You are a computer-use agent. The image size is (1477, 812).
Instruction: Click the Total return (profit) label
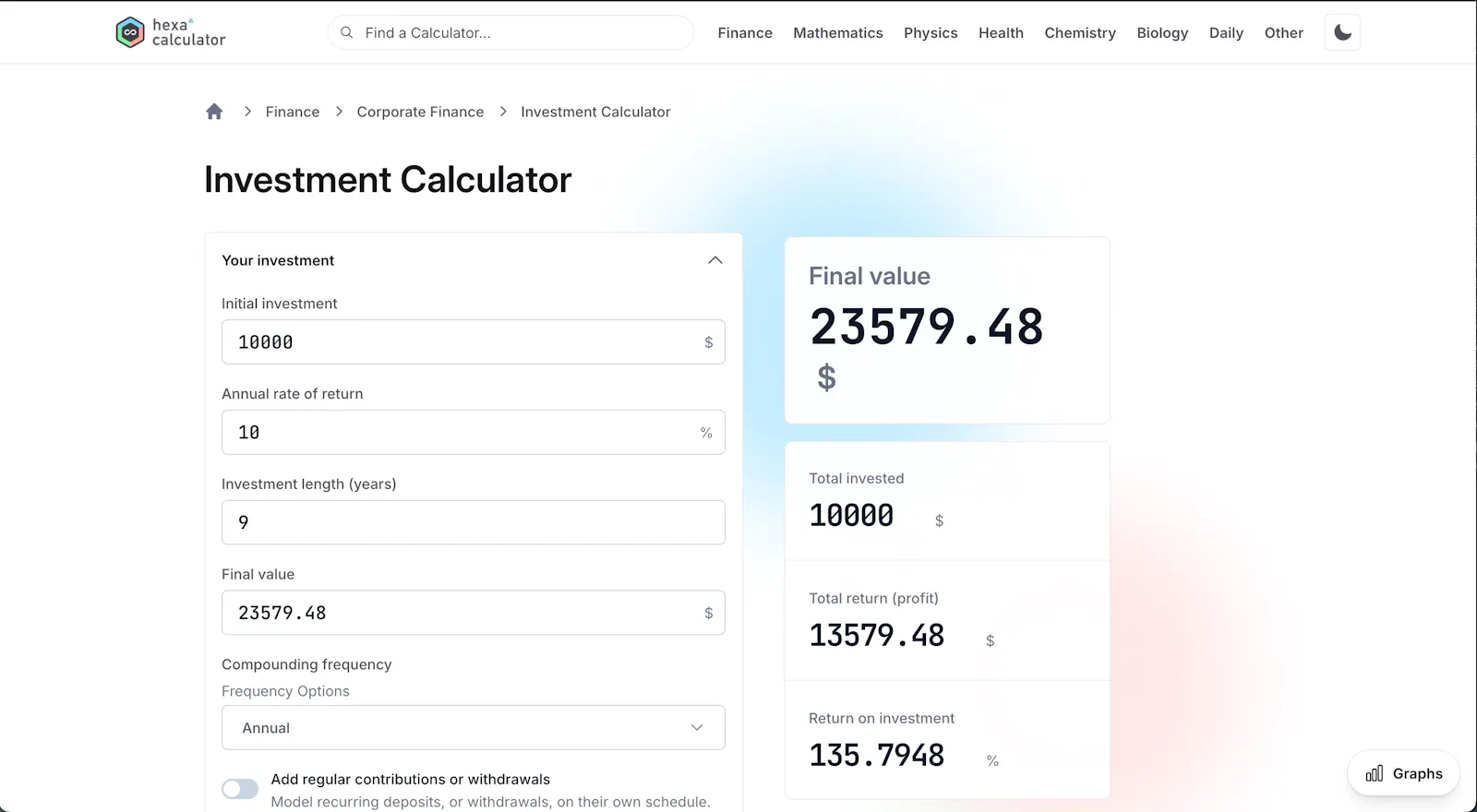click(873, 598)
